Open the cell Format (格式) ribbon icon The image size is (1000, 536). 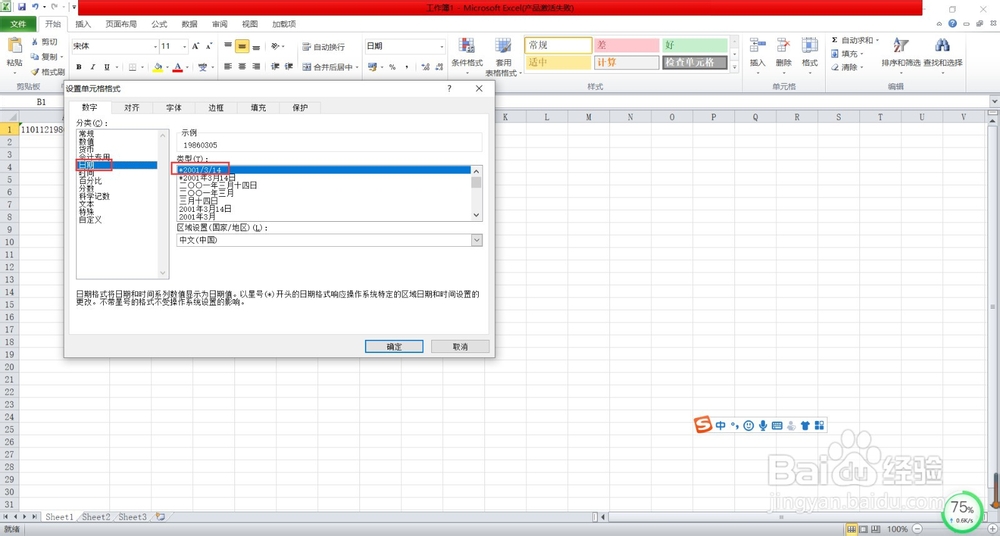[810, 45]
